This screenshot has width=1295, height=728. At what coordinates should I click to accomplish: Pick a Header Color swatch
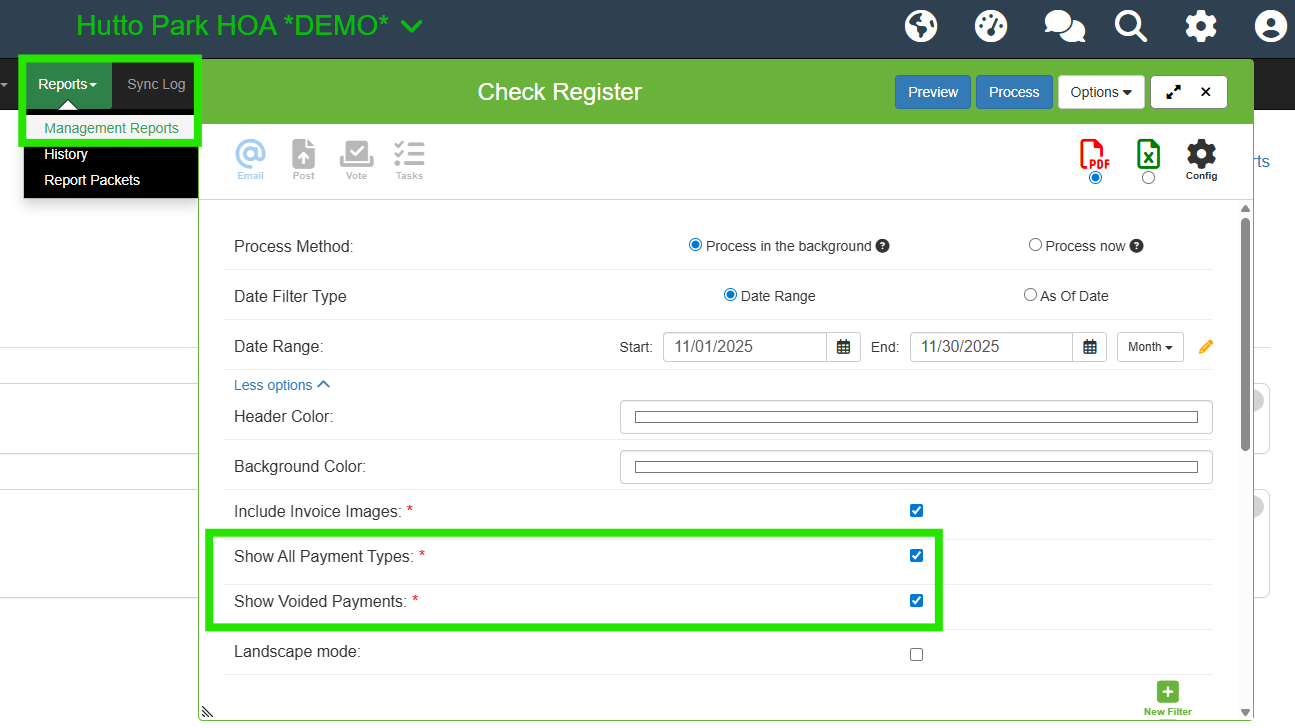(915, 416)
